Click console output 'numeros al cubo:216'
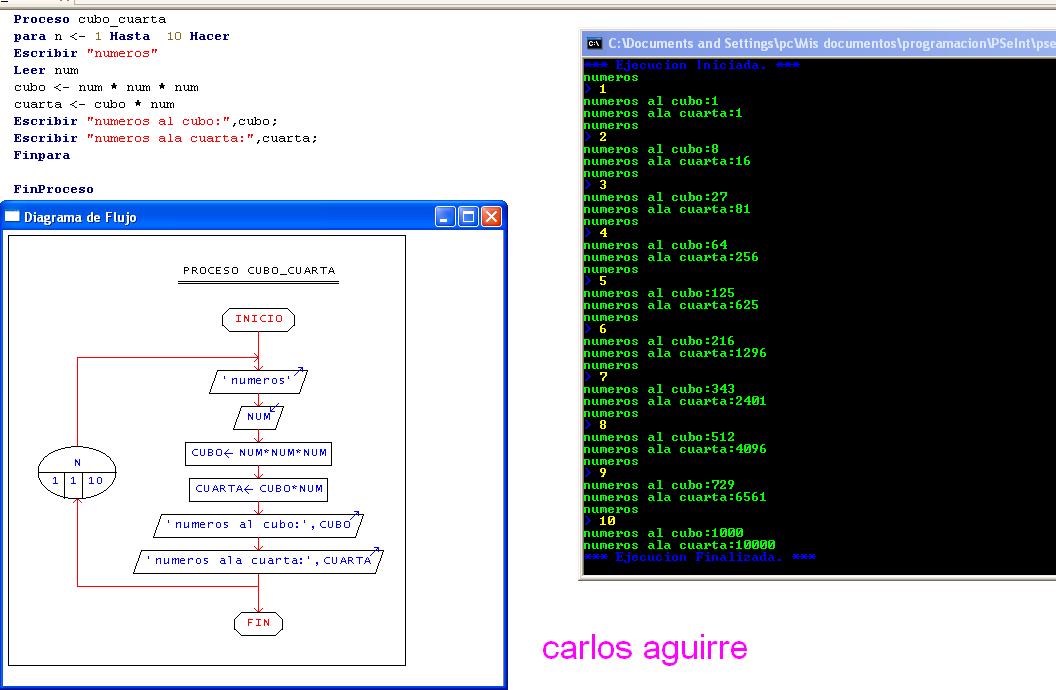 click(659, 341)
